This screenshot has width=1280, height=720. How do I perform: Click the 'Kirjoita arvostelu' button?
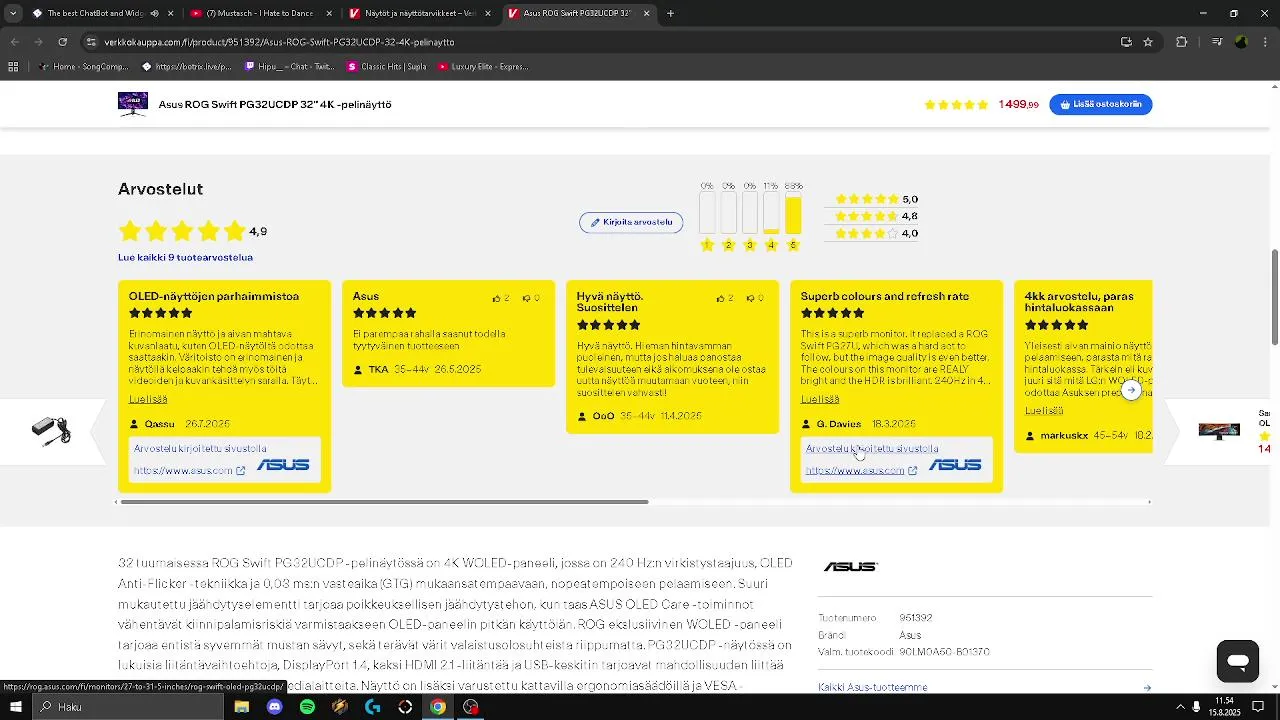(x=631, y=222)
